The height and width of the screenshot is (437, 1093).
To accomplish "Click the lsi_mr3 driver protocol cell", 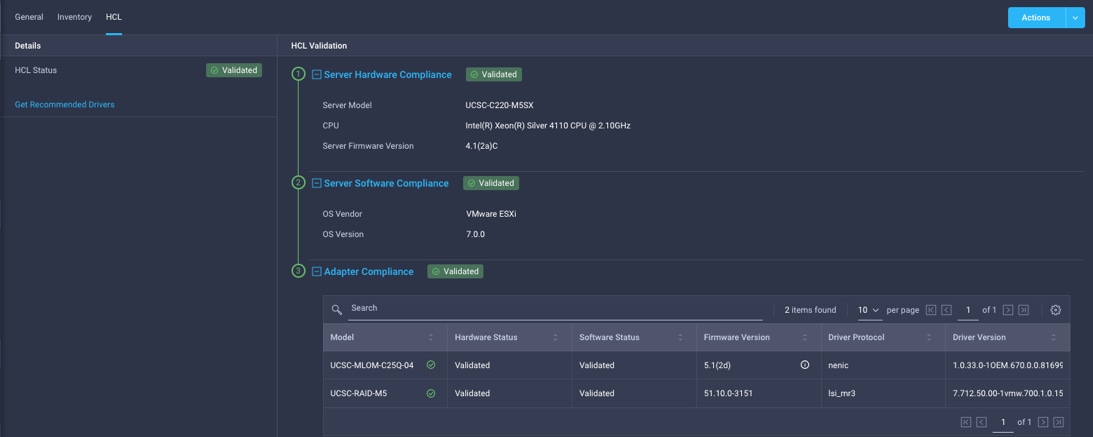I will [x=882, y=393].
